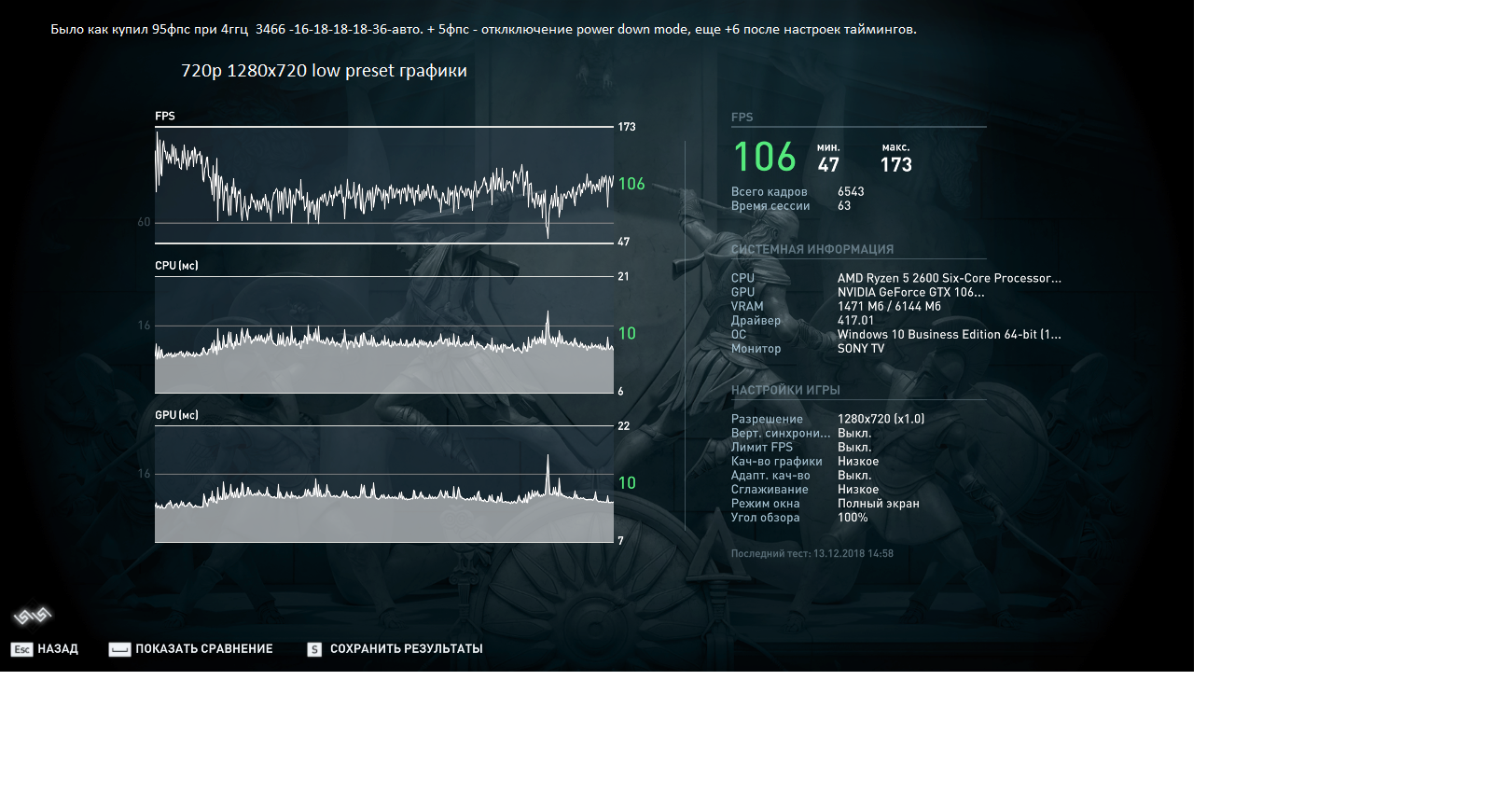Click 'AMD Ryzen 5 2600 Six-Core Processor...'

click(950, 278)
